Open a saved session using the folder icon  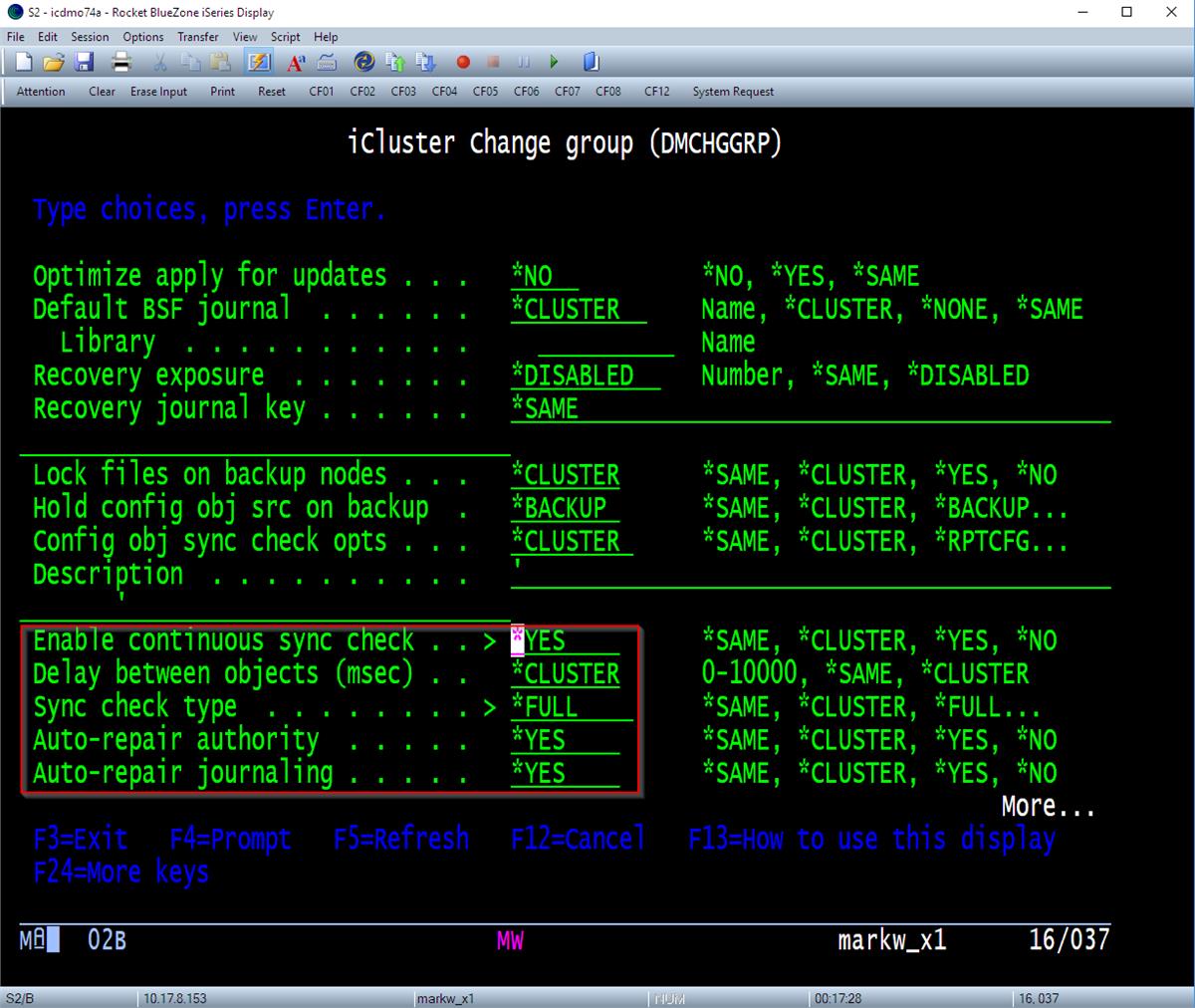pyautogui.click(x=55, y=62)
